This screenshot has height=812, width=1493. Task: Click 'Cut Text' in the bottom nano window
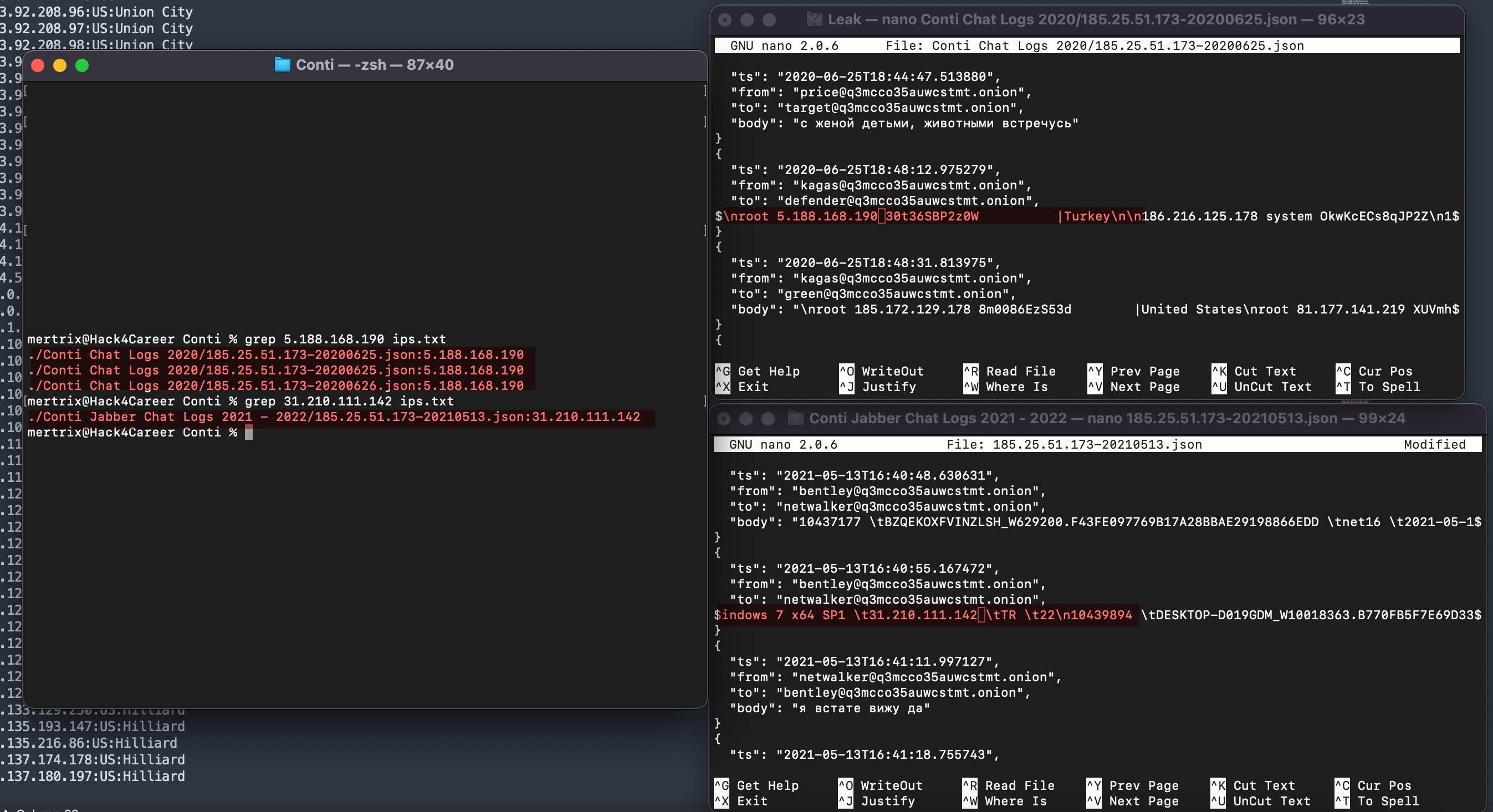click(x=1264, y=785)
